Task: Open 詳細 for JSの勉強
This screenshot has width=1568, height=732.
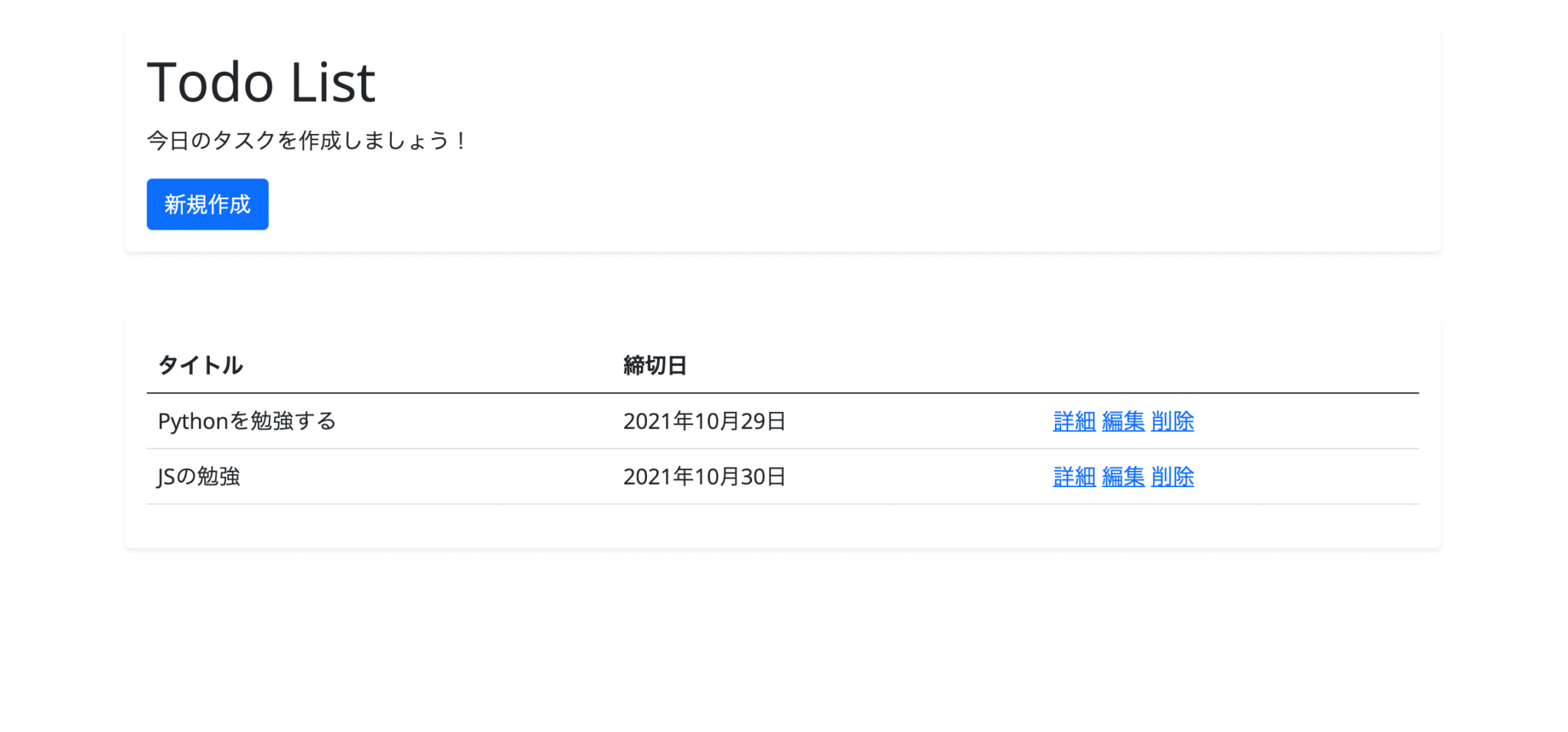Action: point(1073,475)
